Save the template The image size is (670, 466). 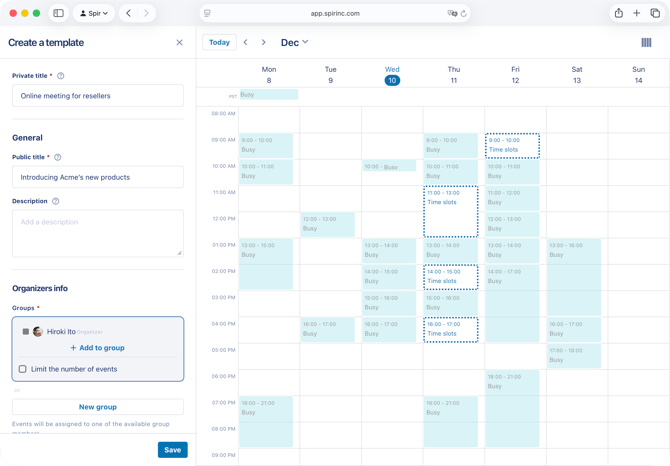pyautogui.click(x=172, y=450)
